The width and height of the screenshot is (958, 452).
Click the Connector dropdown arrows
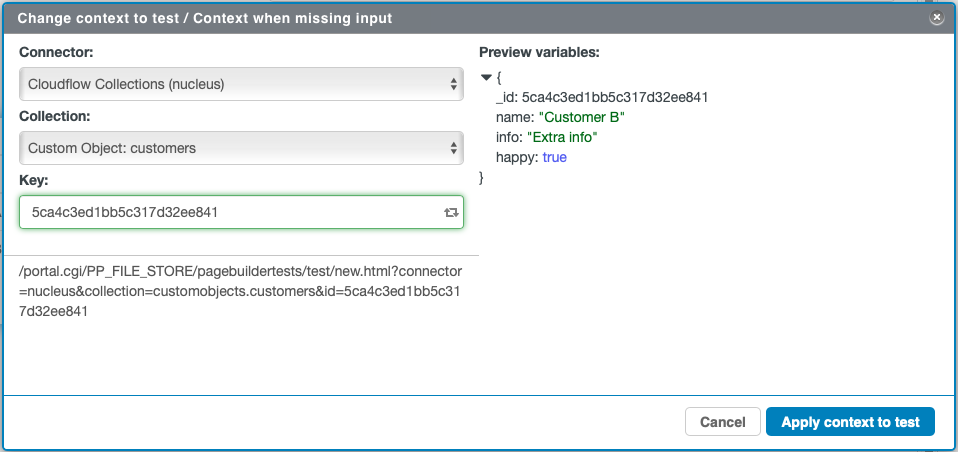[x=453, y=84]
